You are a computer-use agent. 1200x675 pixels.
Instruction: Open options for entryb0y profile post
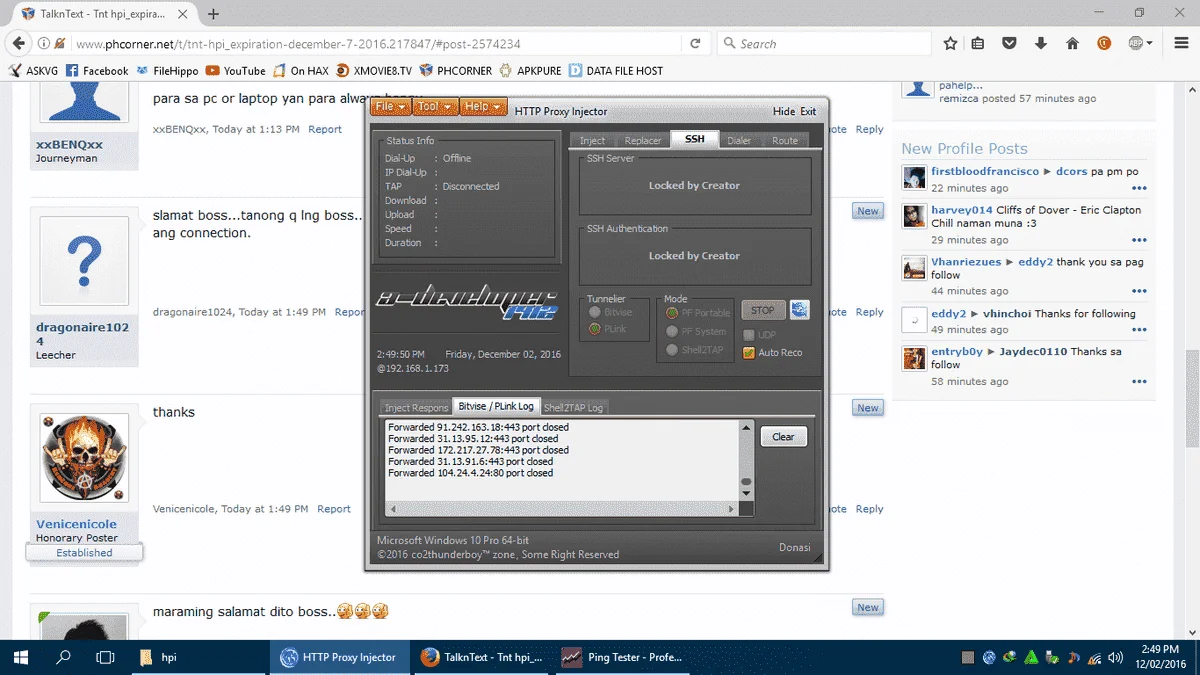click(x=1139, y=381)
